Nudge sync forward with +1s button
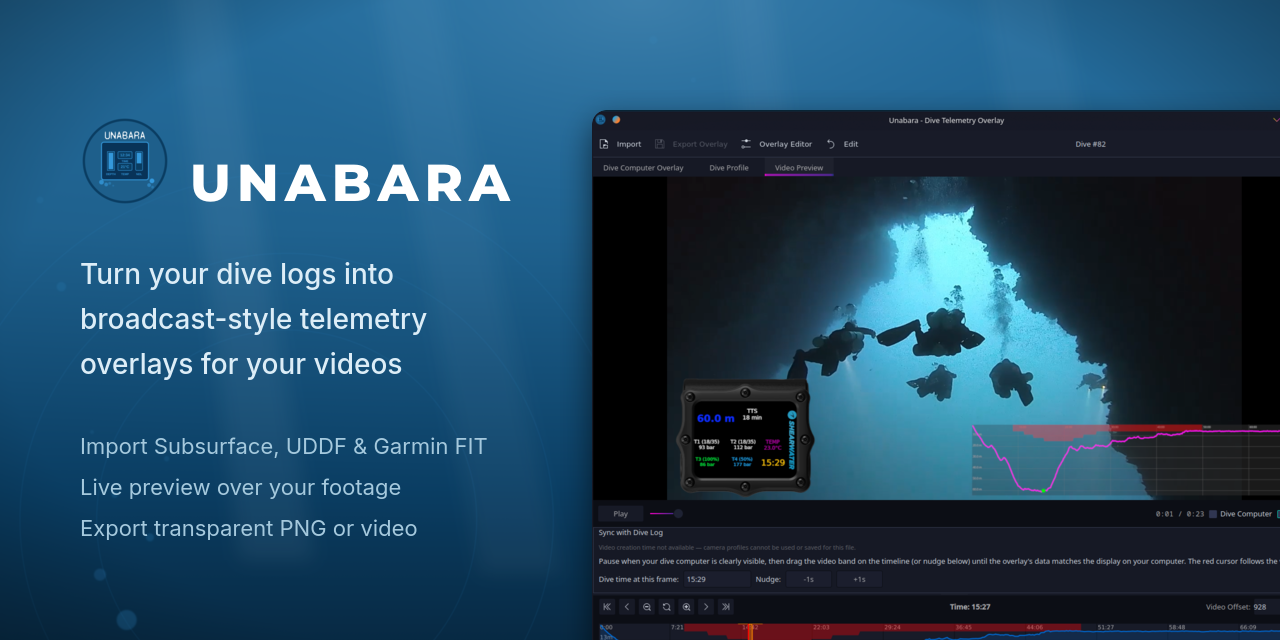This screenshot has height=640, width=1280. pos(859,579)
